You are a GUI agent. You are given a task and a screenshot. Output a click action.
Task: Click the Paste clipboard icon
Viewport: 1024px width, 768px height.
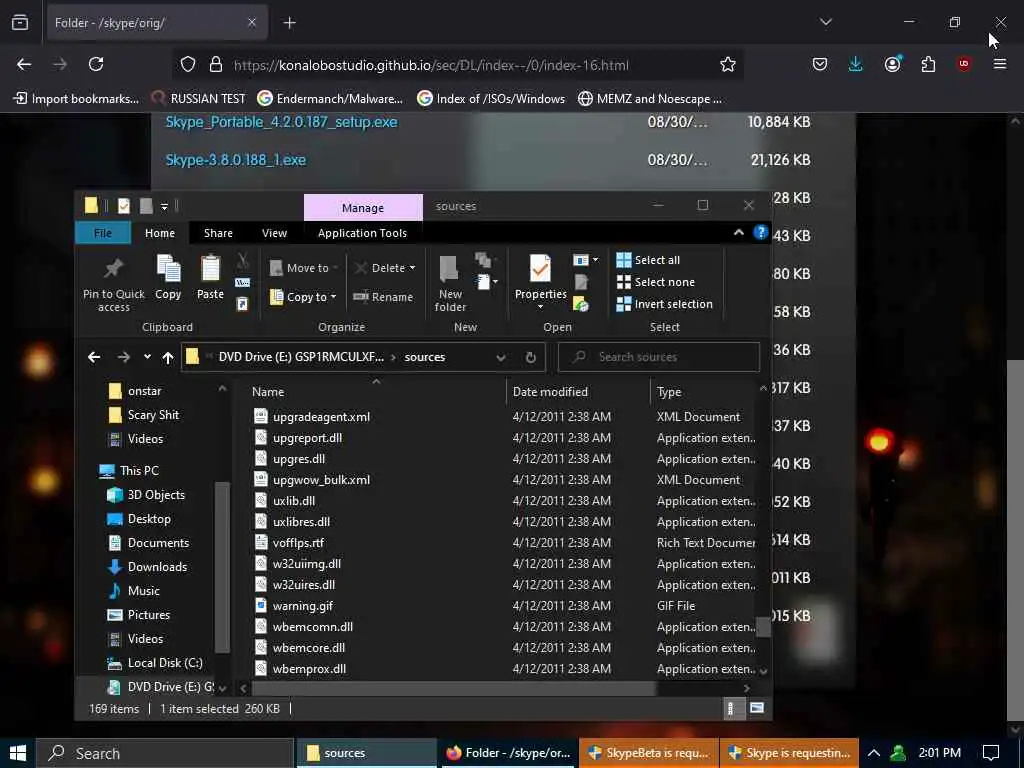coord(210,268)
